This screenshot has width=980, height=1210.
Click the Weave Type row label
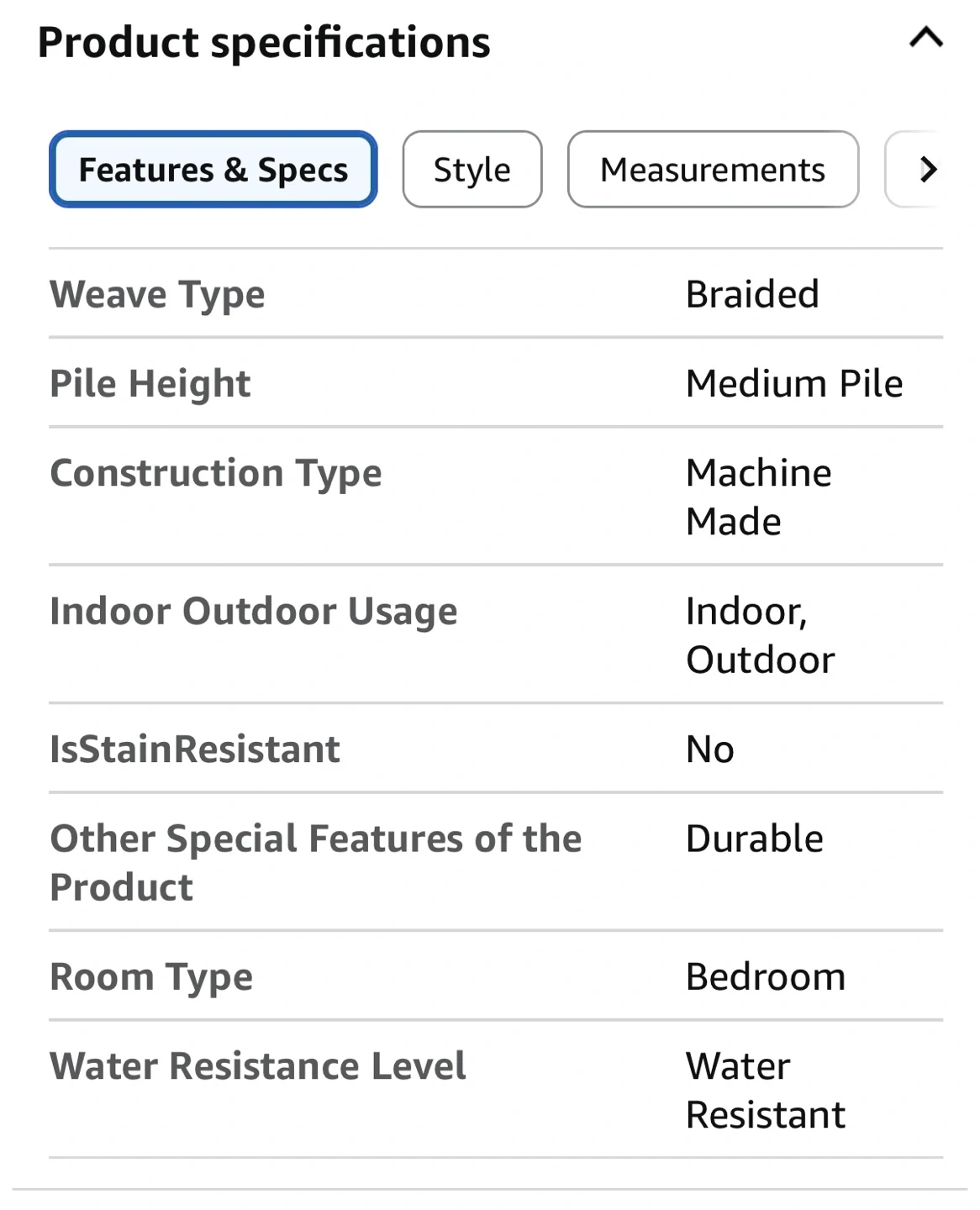[x=157, y=295]
